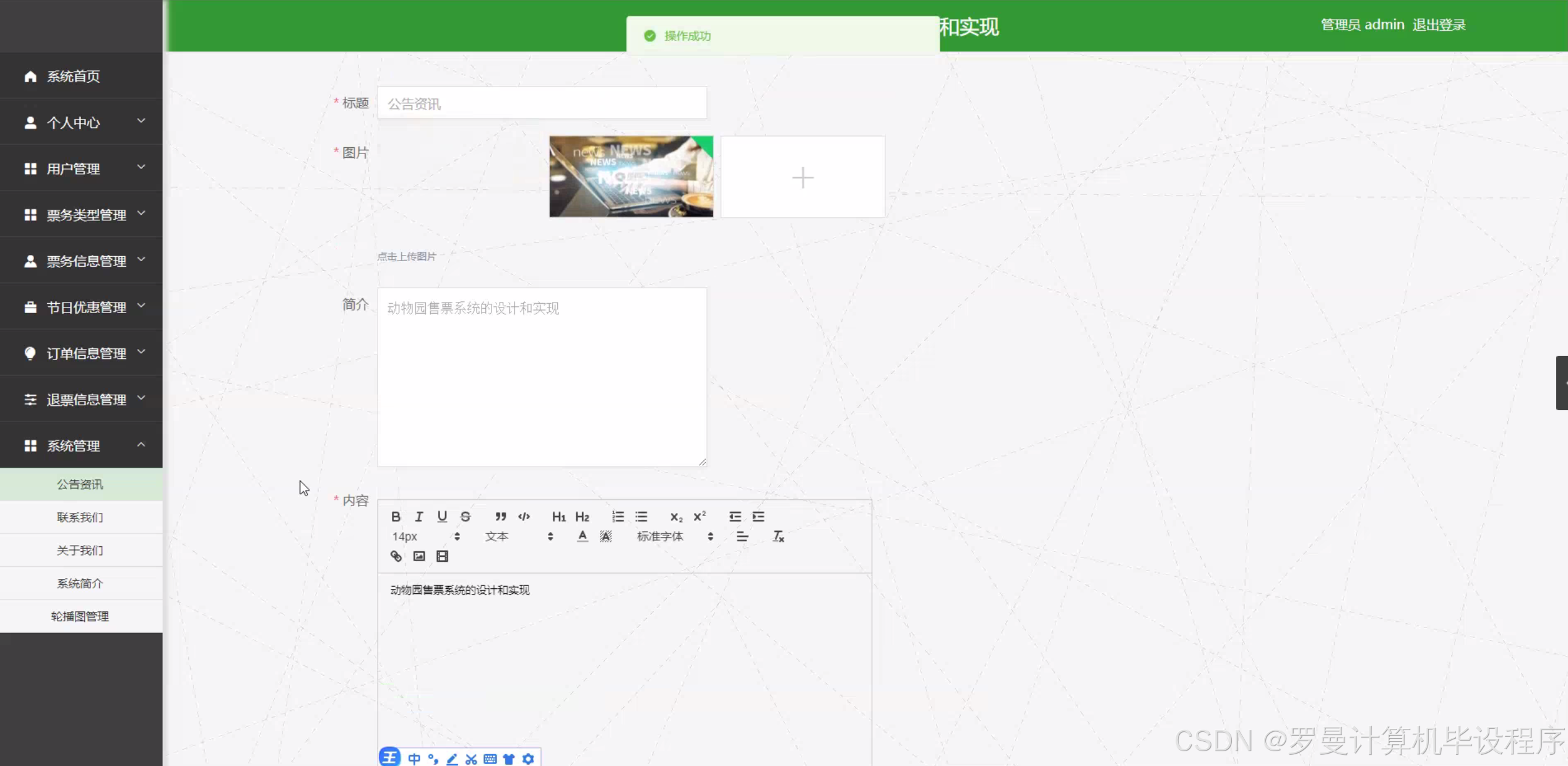Expand the 订单信息管理 sidebar menu

(81, 353)
